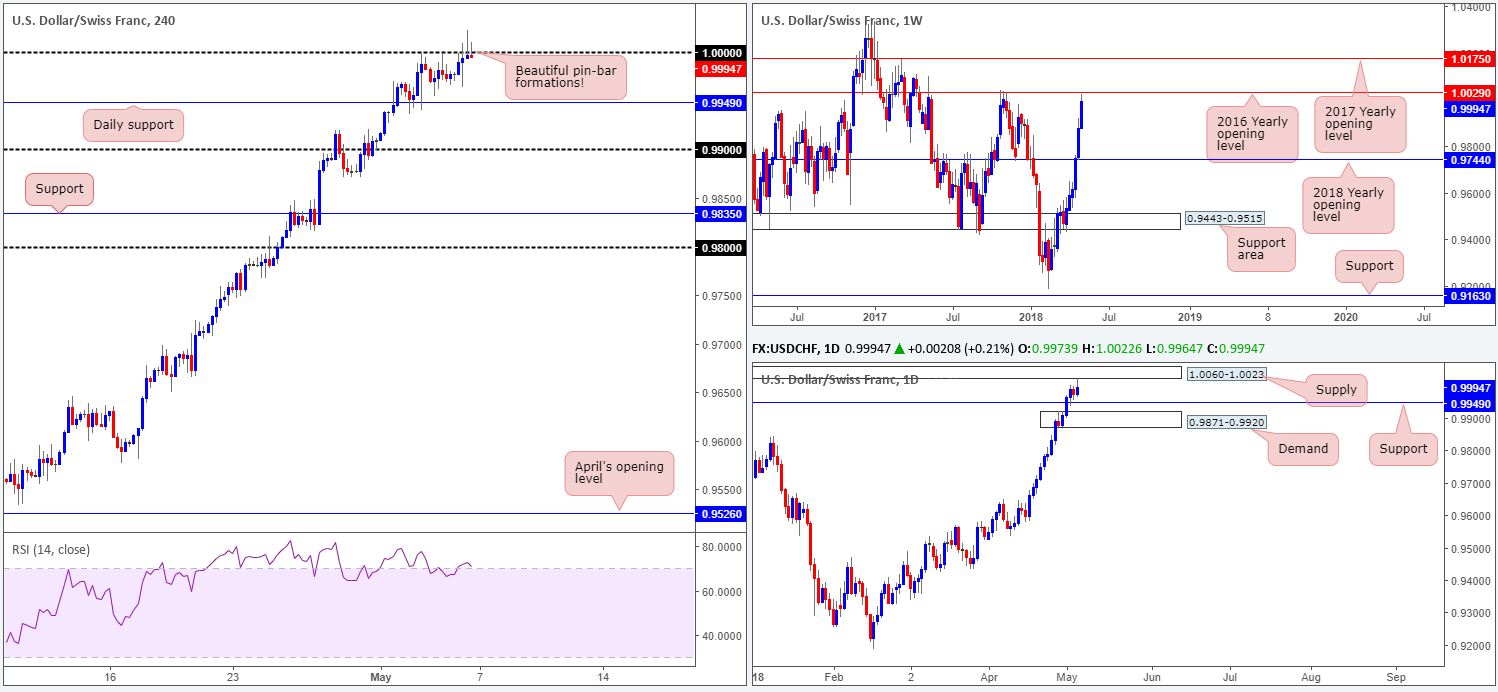The height and width of the screenshot is (692, 1498).
Task: Select the 80.0000 RSI axis value
Action: pos(721,548)
